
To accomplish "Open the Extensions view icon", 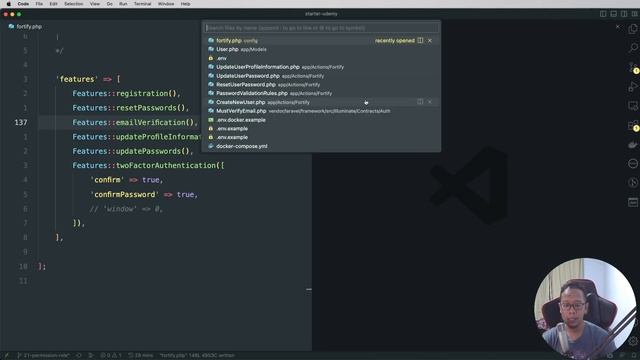I will point(633,125).
